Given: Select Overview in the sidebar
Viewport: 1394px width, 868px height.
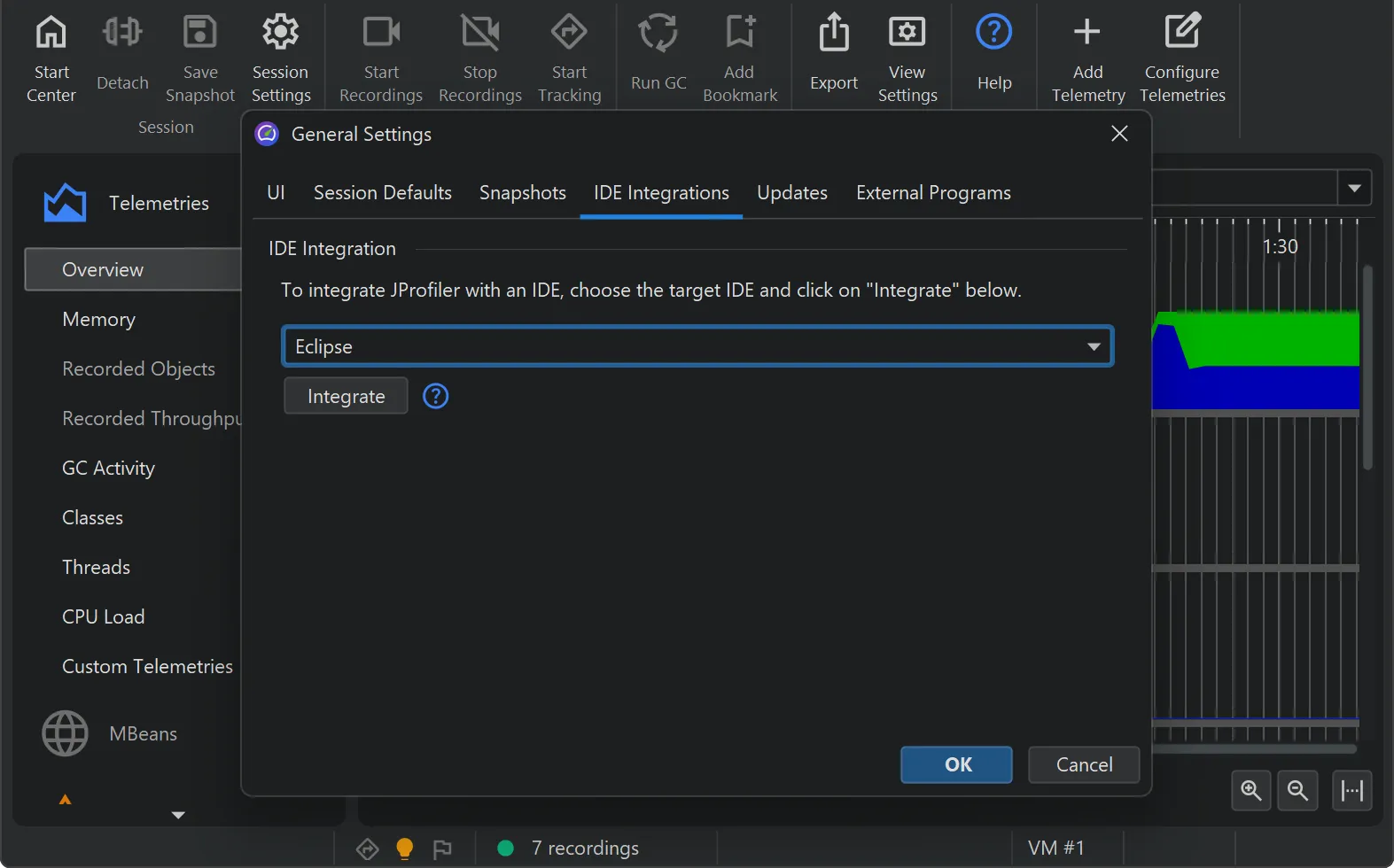Looking at the screenshot, I should [x=133, y=269].
